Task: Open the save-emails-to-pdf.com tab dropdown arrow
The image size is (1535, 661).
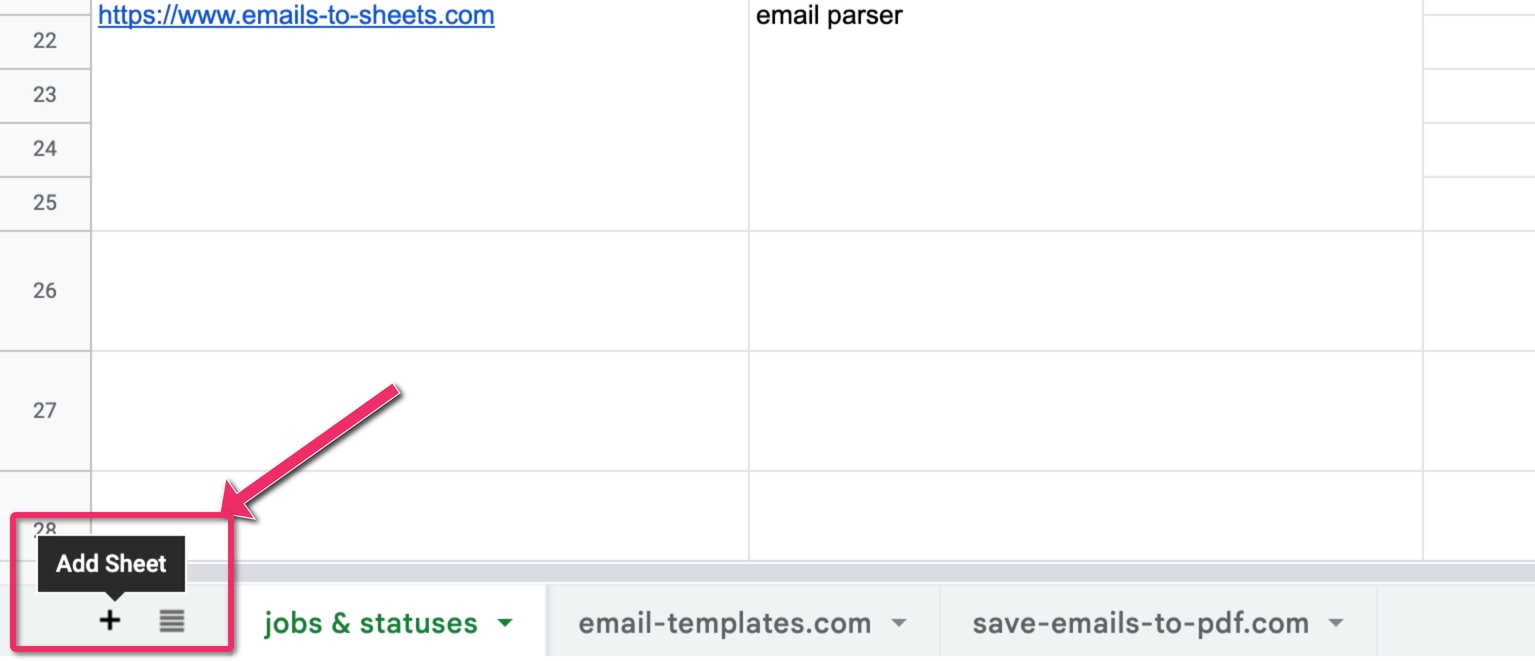Action: pyautogui.click(x=1335, y=624)
